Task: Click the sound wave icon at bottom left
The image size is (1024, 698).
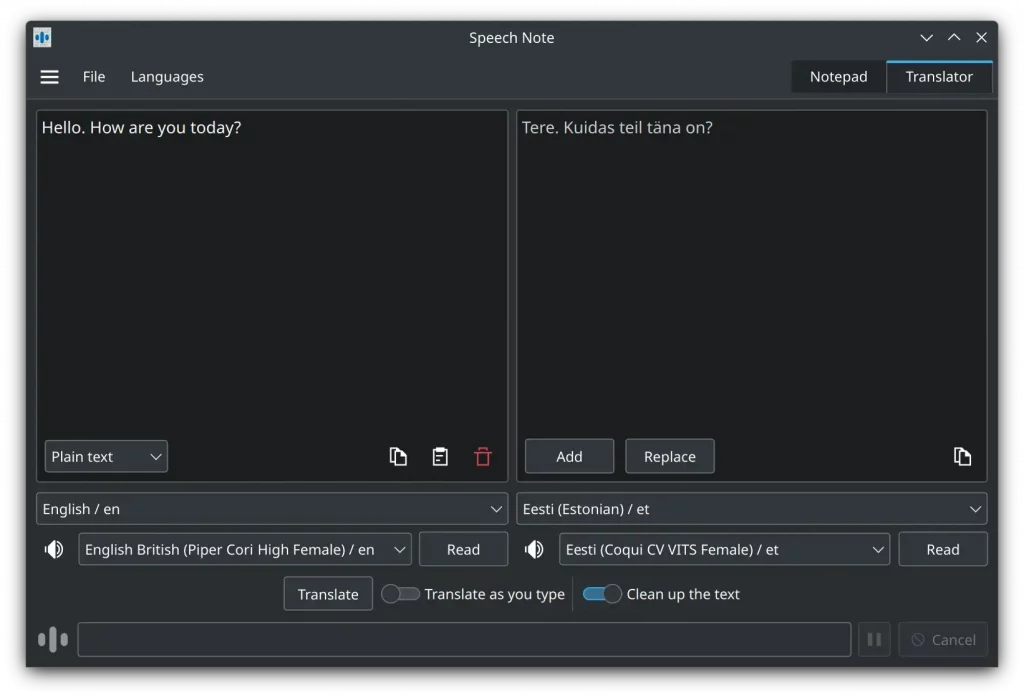Action: [52, 639]
